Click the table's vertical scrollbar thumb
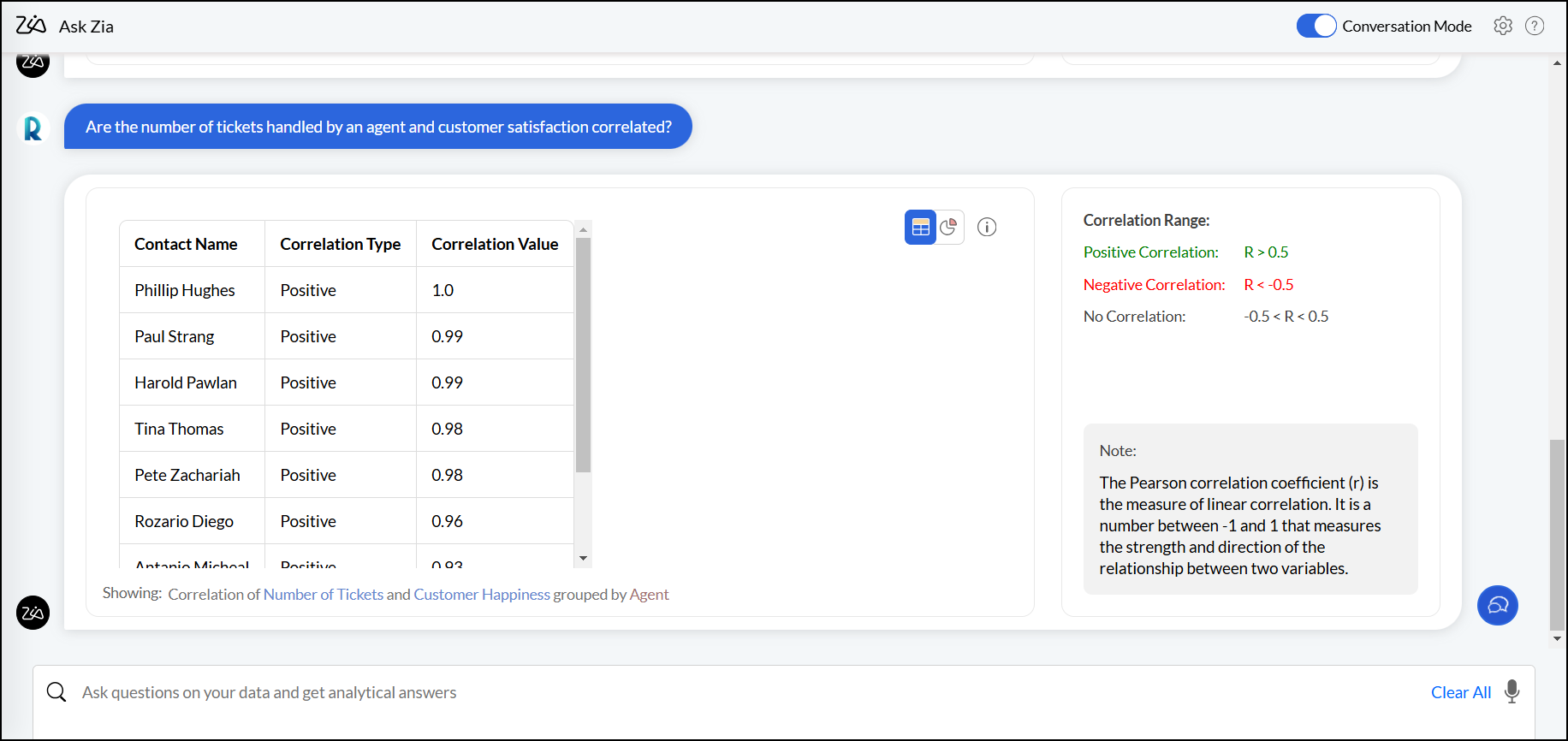This screenshot has width=1568, height=741. click(583, 355)
